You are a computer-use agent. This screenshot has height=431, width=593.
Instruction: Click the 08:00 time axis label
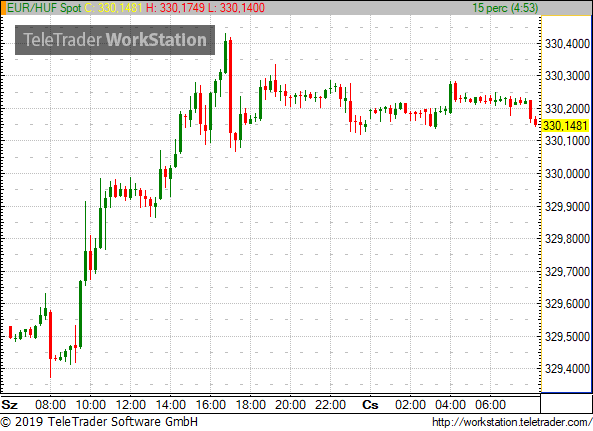[50, 405]
